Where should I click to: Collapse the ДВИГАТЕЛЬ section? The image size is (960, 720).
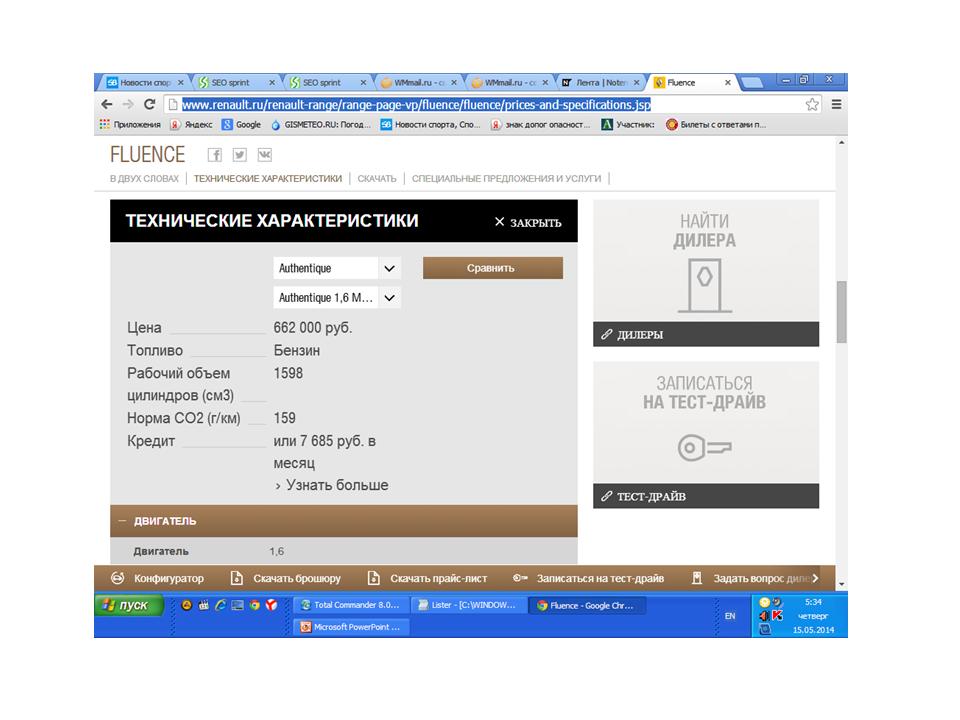click(343, 521)
